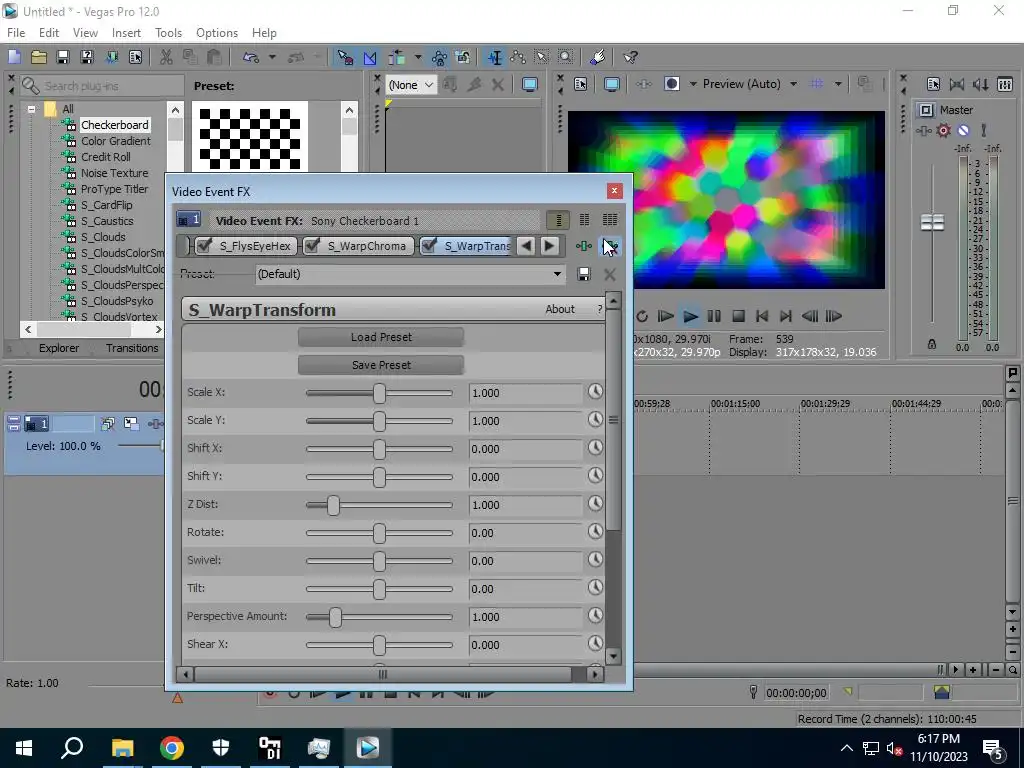This screenshot has width=1024, height=768.
Task: Select Color Gradient in generator list
Action: 116,141
